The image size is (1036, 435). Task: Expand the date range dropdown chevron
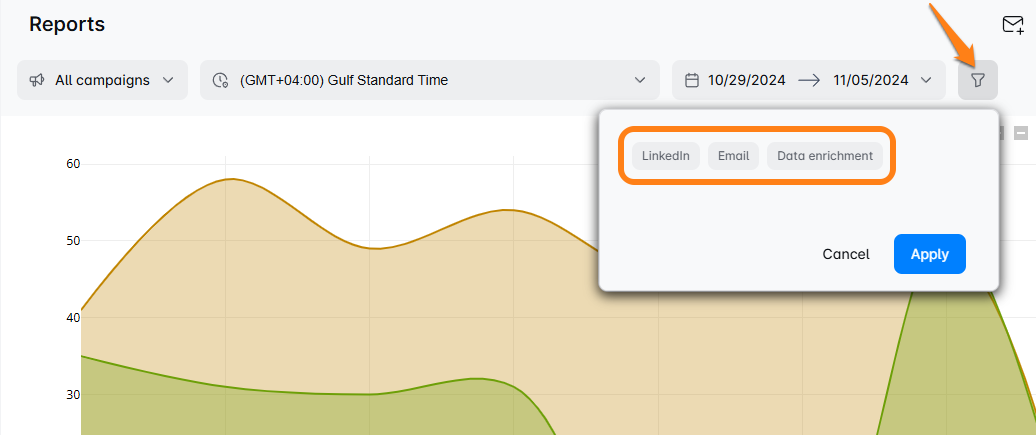(926, 80)
